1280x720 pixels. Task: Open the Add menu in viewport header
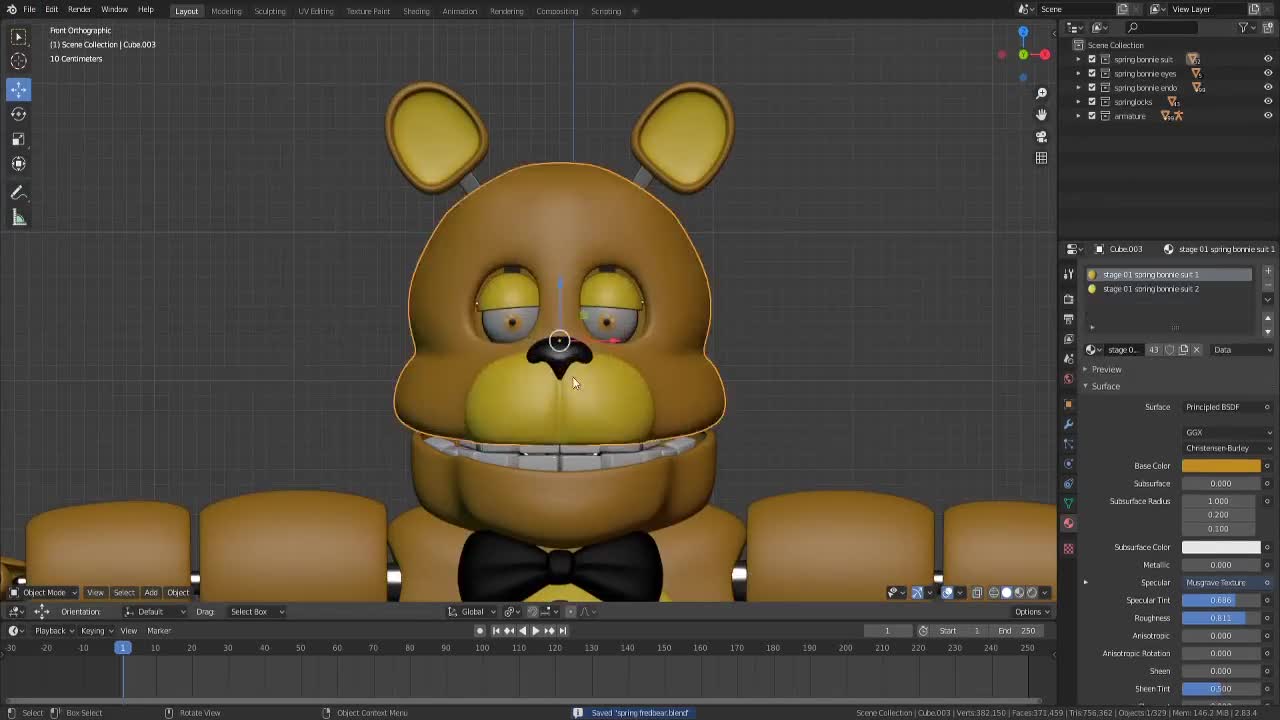point(150,592)
